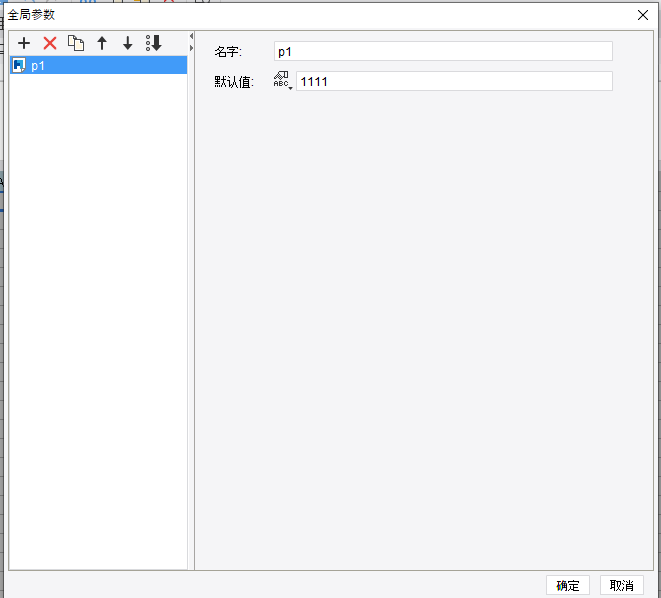Copy the selected parameter
661x598 pixels.
(x=76, y=43)
